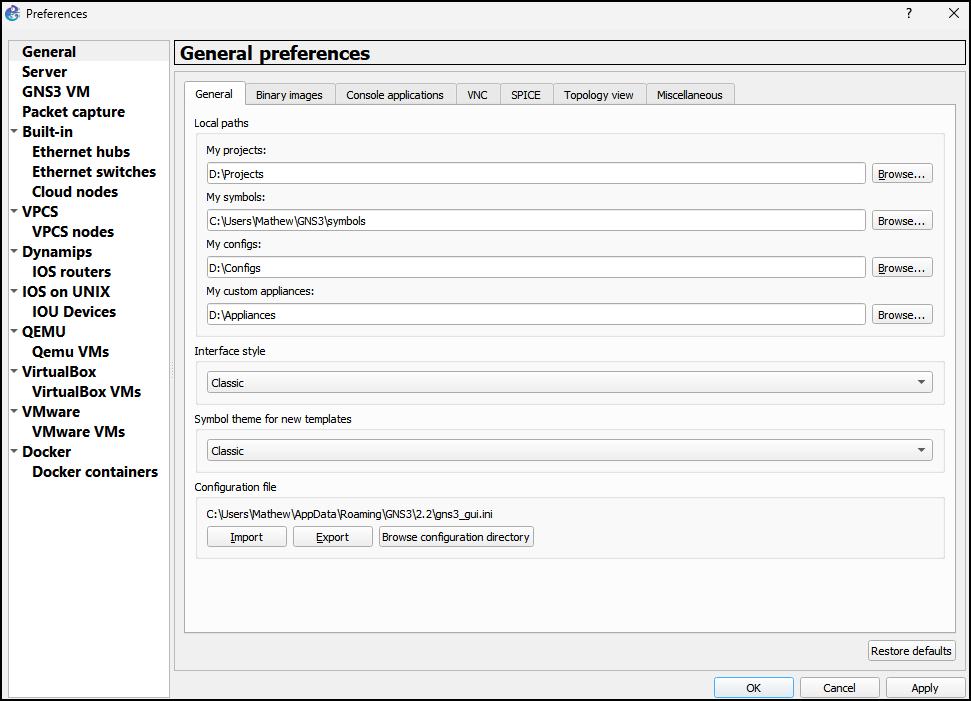Viewport: 971px width, 701px height.
Task: Select the VirtualBox category
Action: pos(59,372)
